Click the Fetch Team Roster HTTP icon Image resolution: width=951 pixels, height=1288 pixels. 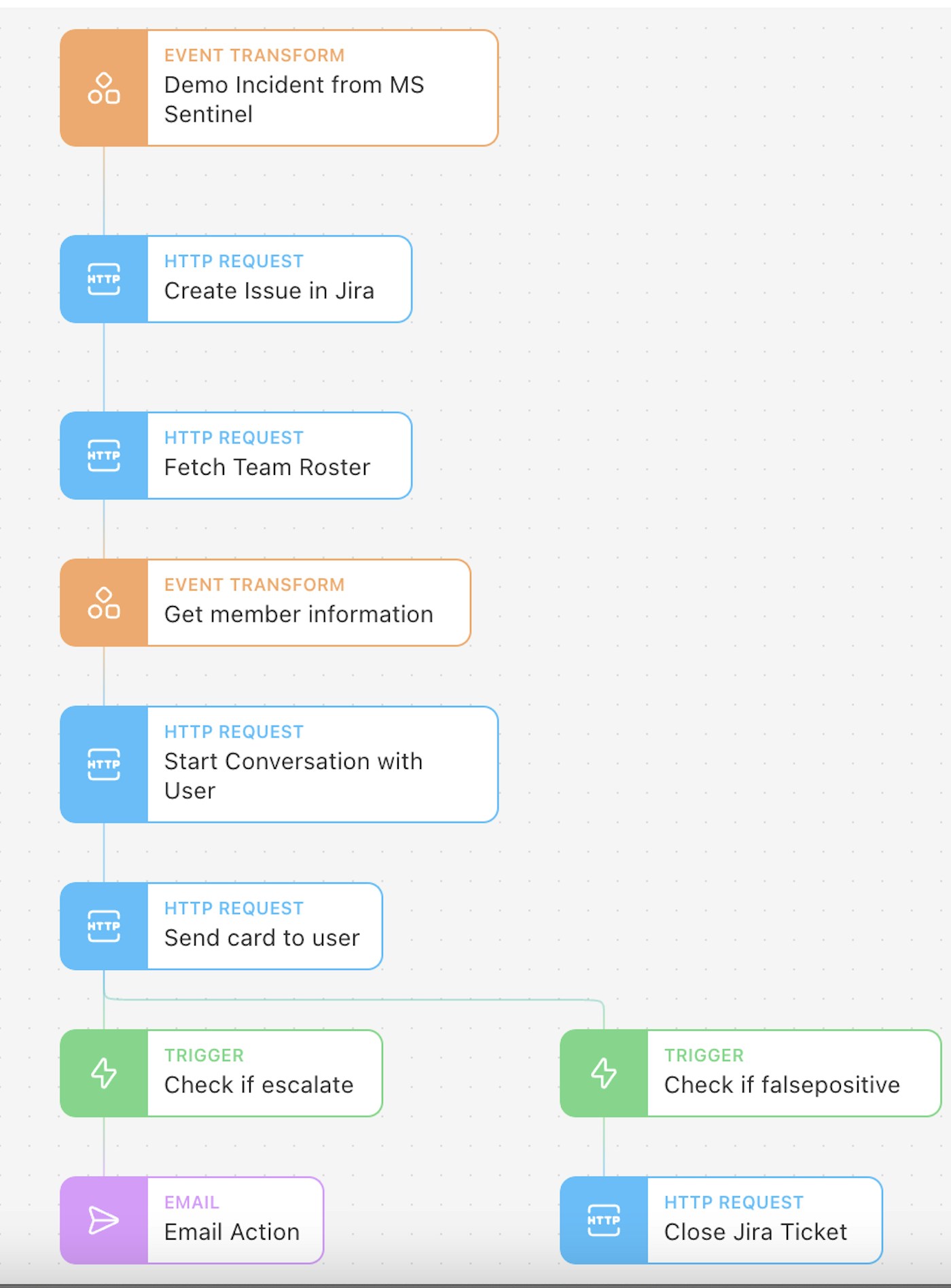[104, 455]
